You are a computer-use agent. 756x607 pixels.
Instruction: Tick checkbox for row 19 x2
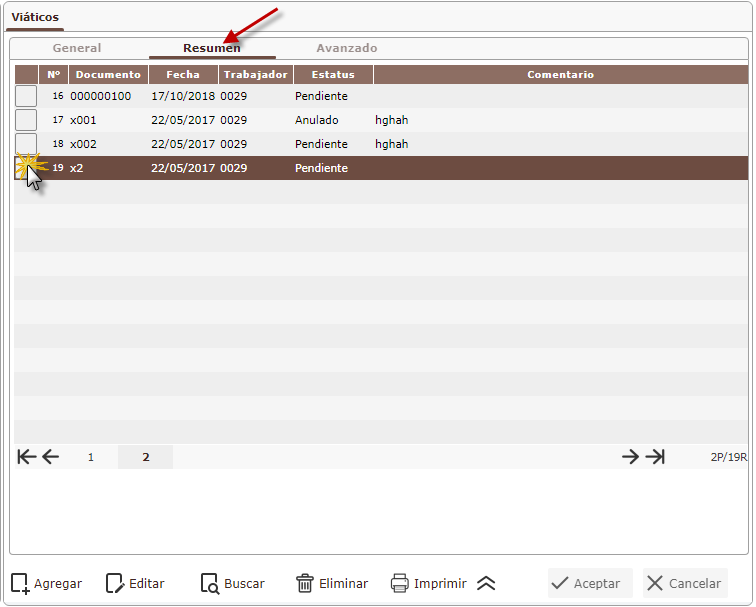coord(26,168)
